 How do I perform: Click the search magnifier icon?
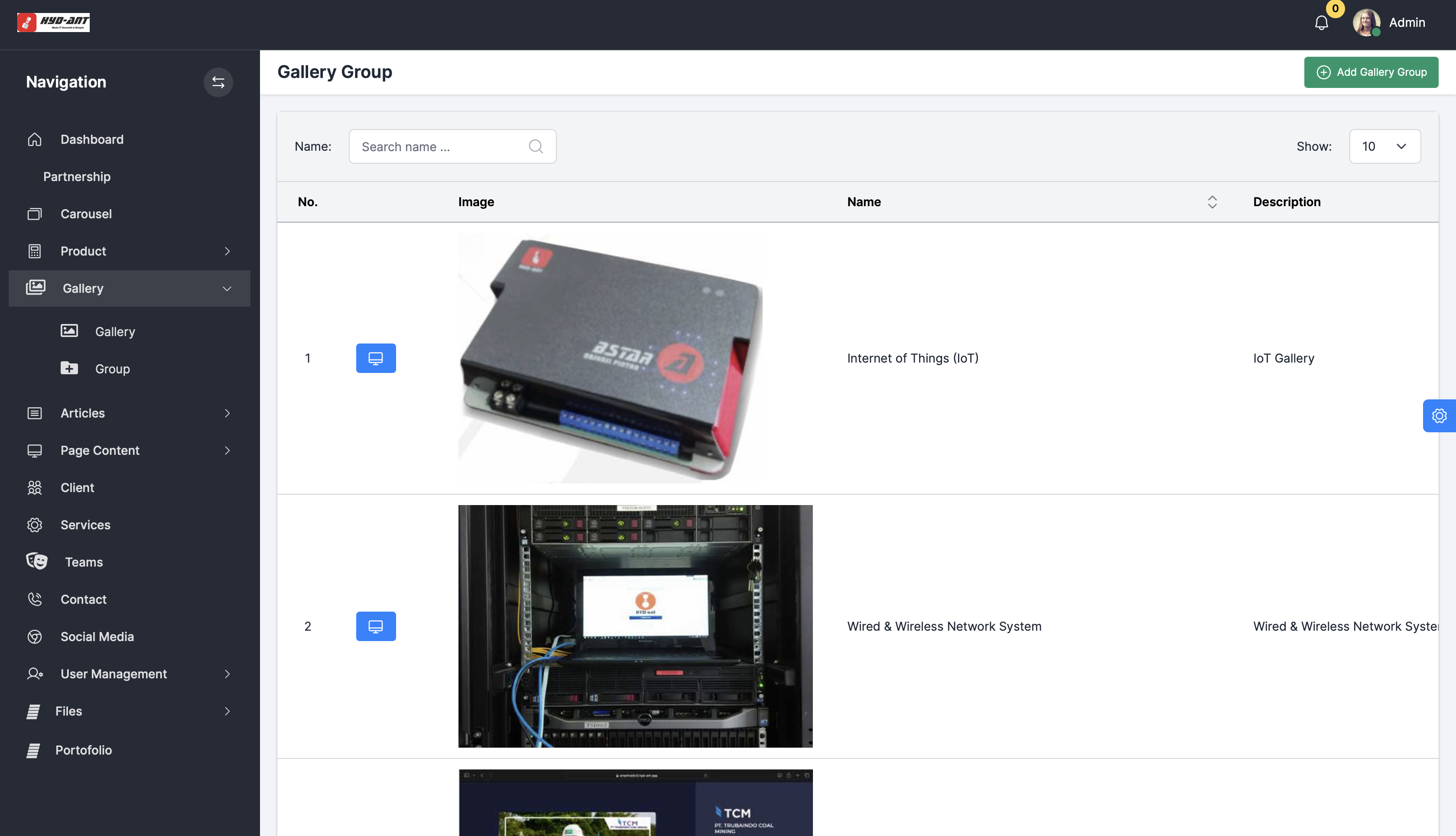536,146
